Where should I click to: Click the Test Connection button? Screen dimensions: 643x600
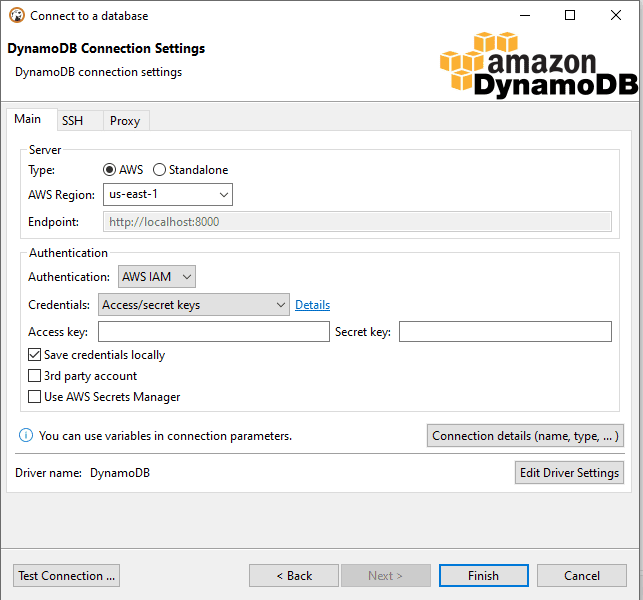(66, 575)
